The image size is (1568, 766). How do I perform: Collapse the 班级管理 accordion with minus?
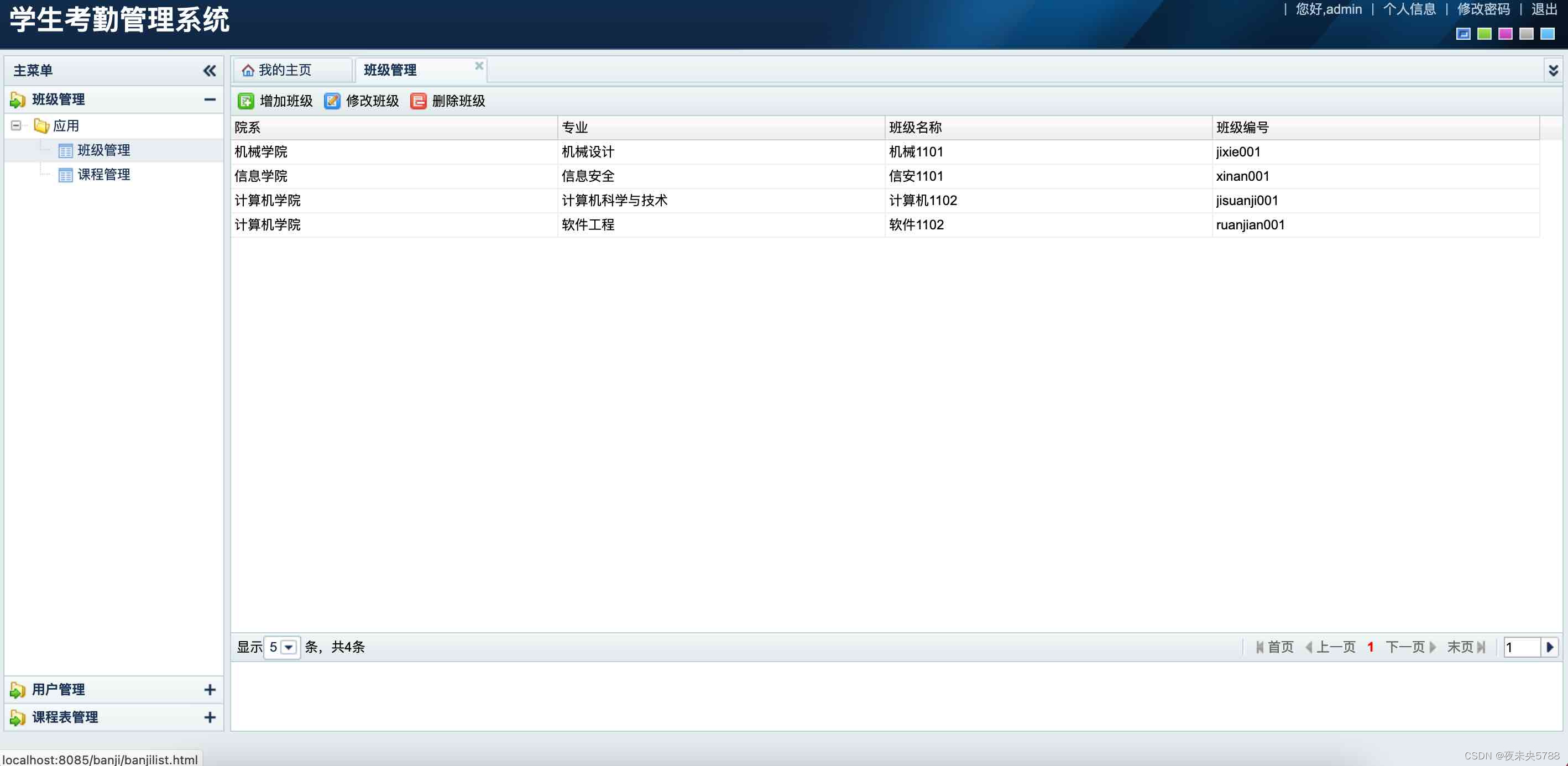pyautogui.click(x=210, y=100)
